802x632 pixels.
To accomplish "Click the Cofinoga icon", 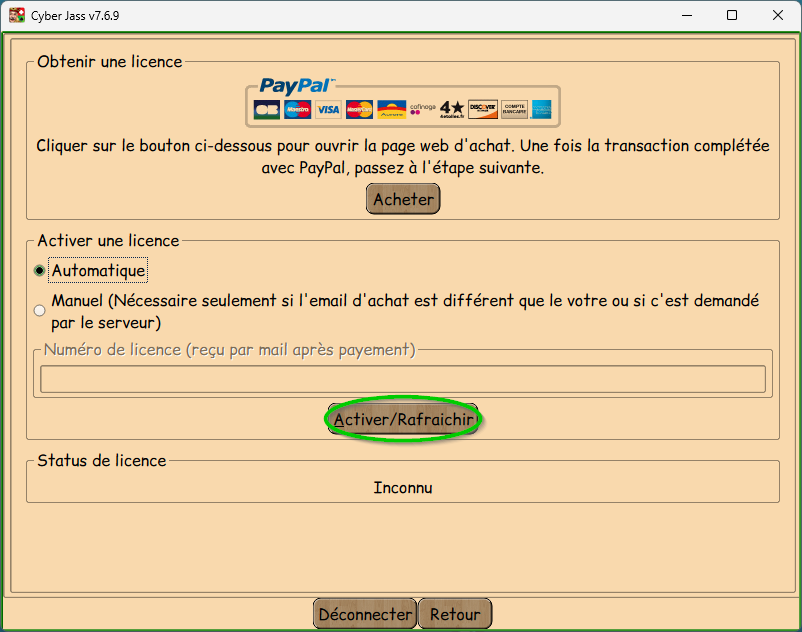I will pos(422,109).
